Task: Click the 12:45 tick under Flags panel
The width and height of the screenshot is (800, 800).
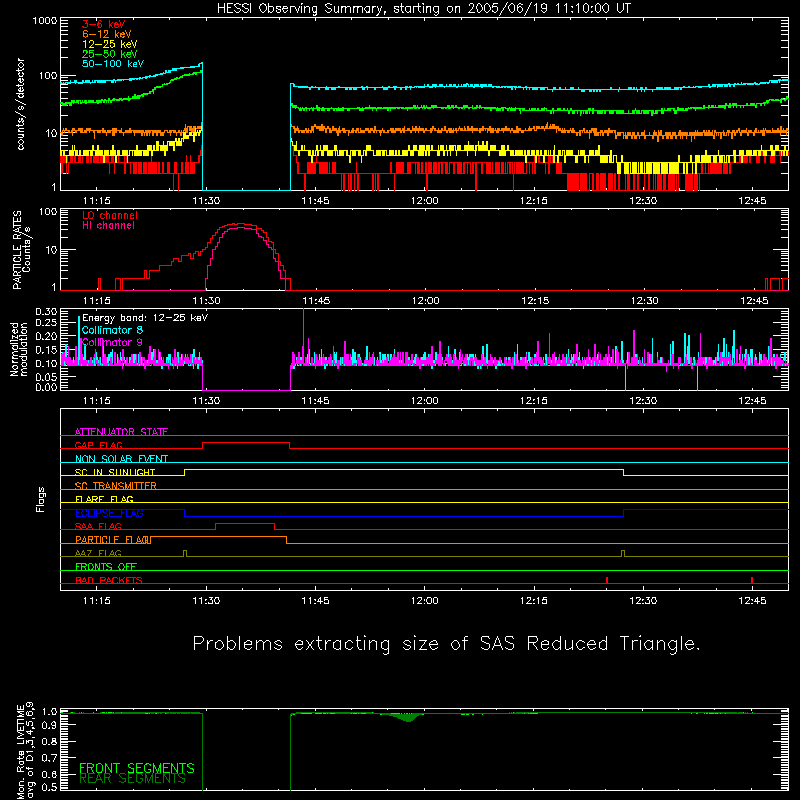Action: click(753, 601)
